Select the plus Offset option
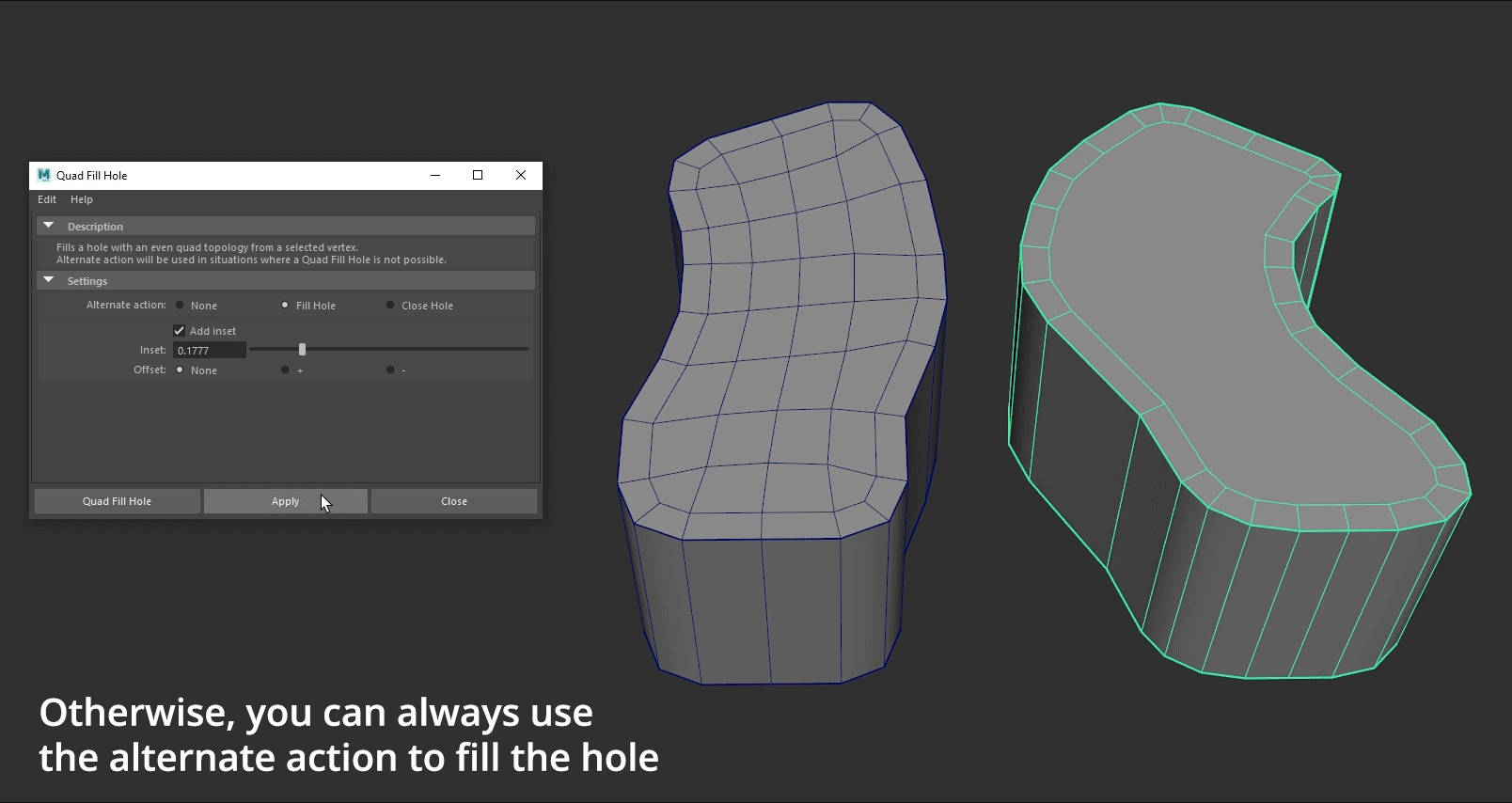The height and width of the screenshot is (803, 1512). pyautogui.click(x=285, y=370)
